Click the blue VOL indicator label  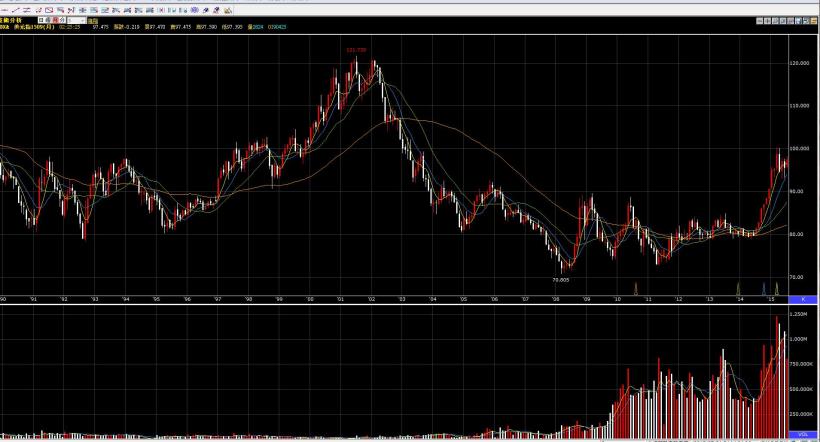pos(803,435)
